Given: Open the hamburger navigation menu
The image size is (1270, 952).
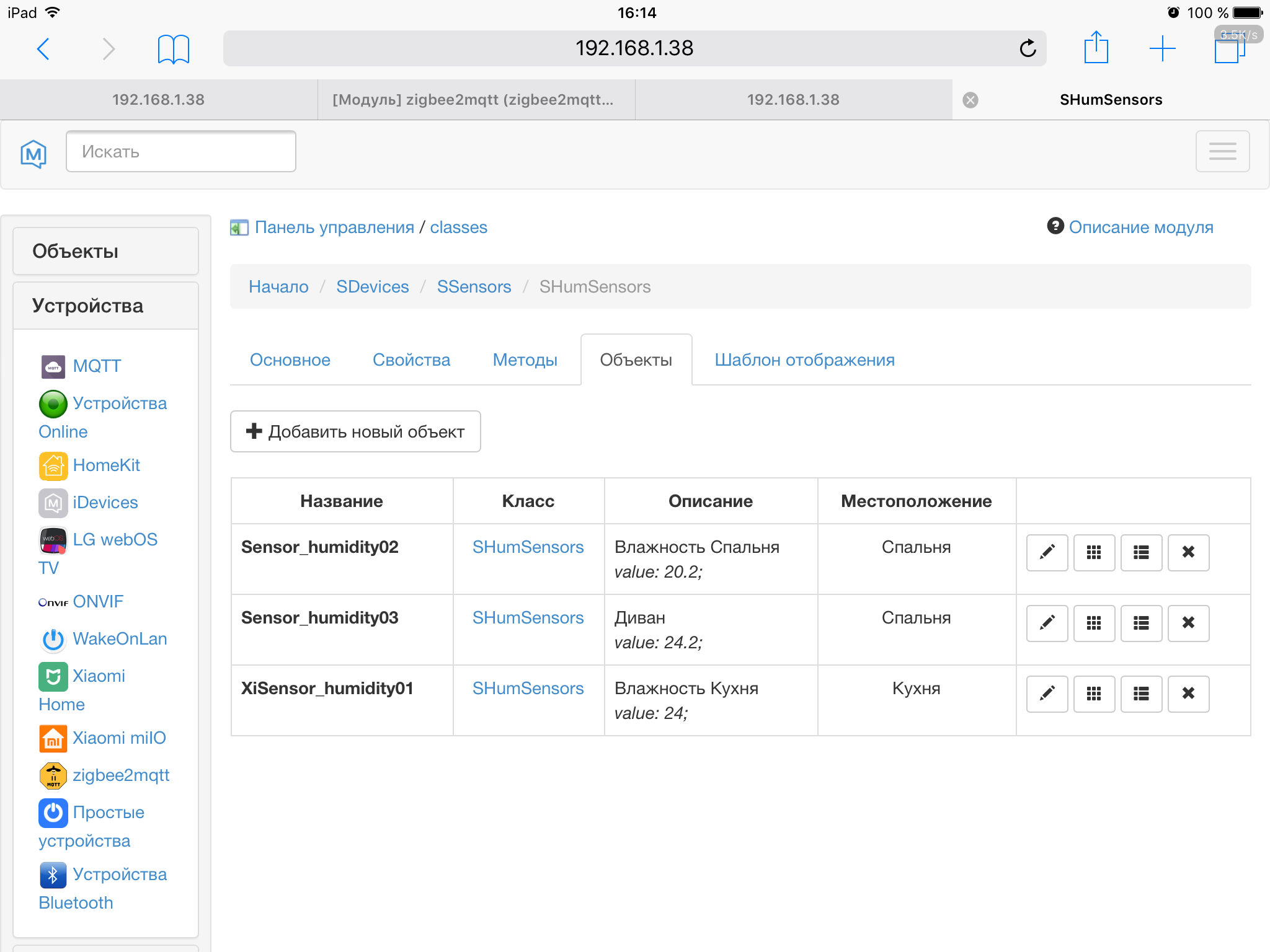Looking at the screenshot, I should tap(1222, 151).
